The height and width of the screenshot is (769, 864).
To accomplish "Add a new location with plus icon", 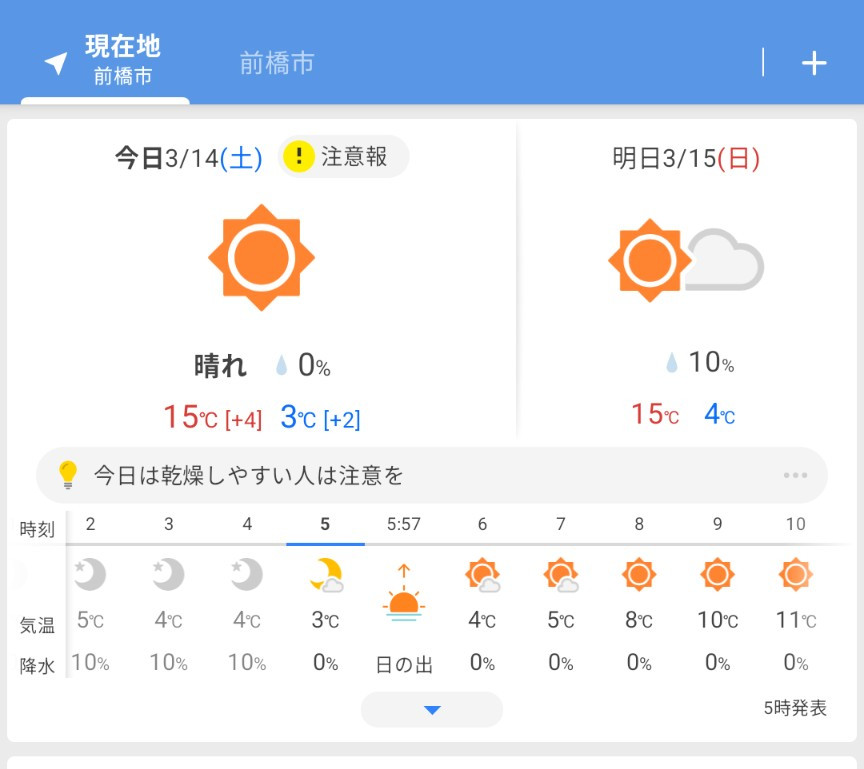I will [814, 62].
